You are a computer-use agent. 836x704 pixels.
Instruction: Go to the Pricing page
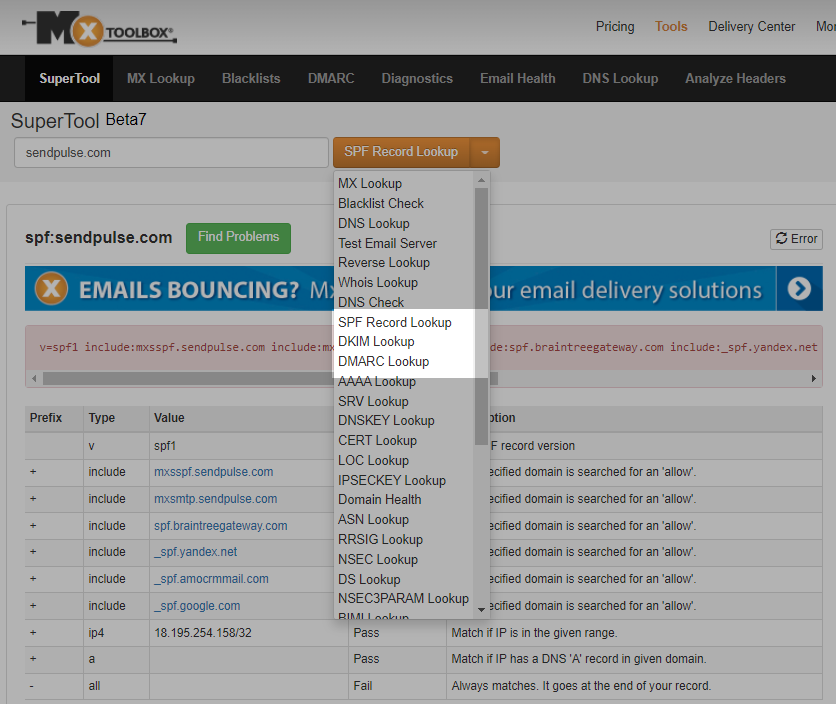click(615, 27)
